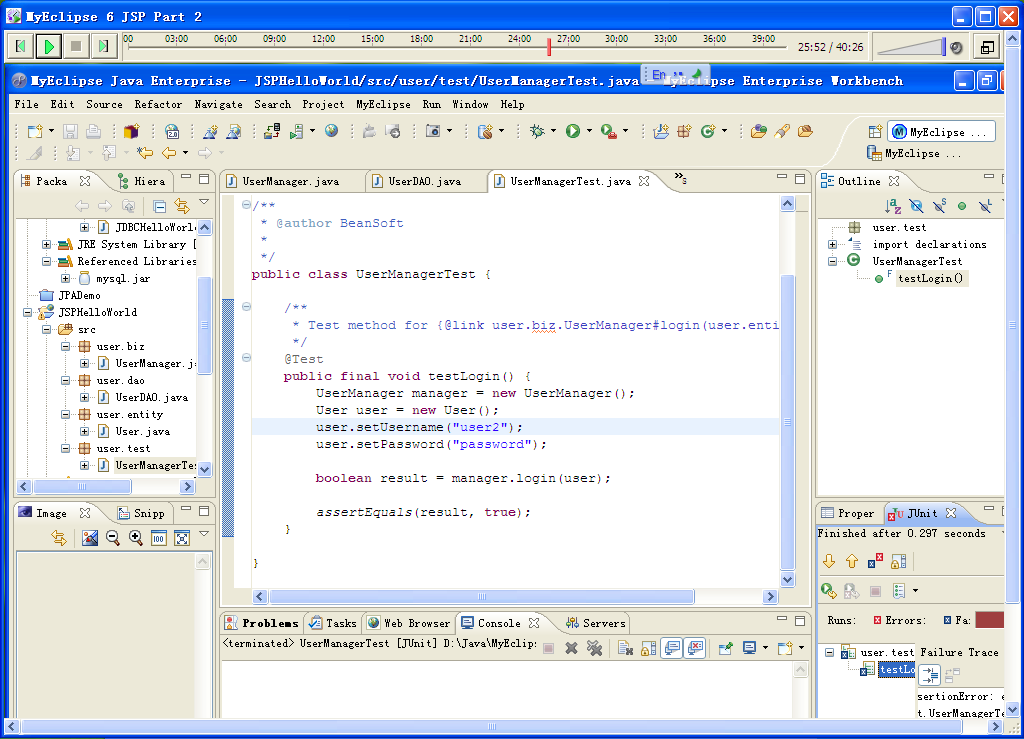This screenshot has height=739, width=1024.
Task: Click video player stop button
Action: pyautogui.click(x=76, y=46)
